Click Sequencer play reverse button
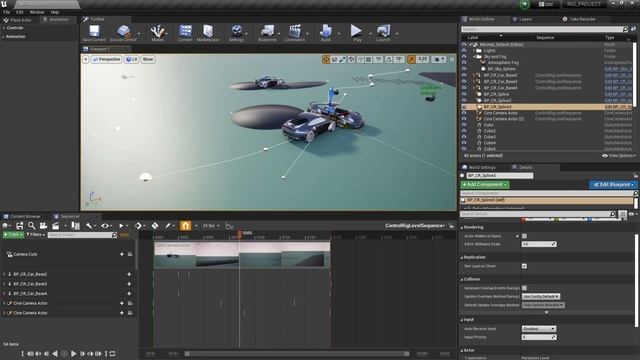 click(x=55, y=354)
